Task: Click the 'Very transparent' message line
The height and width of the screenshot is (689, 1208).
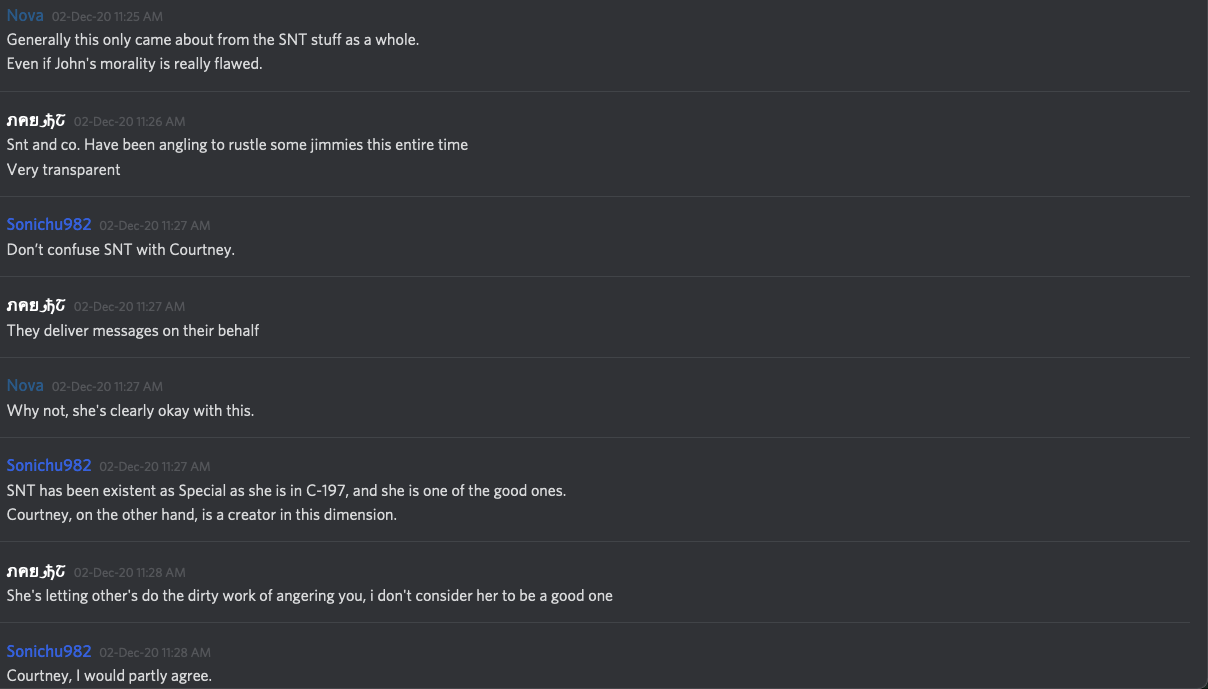Action: pyautogui.click(x=63, y=170)
